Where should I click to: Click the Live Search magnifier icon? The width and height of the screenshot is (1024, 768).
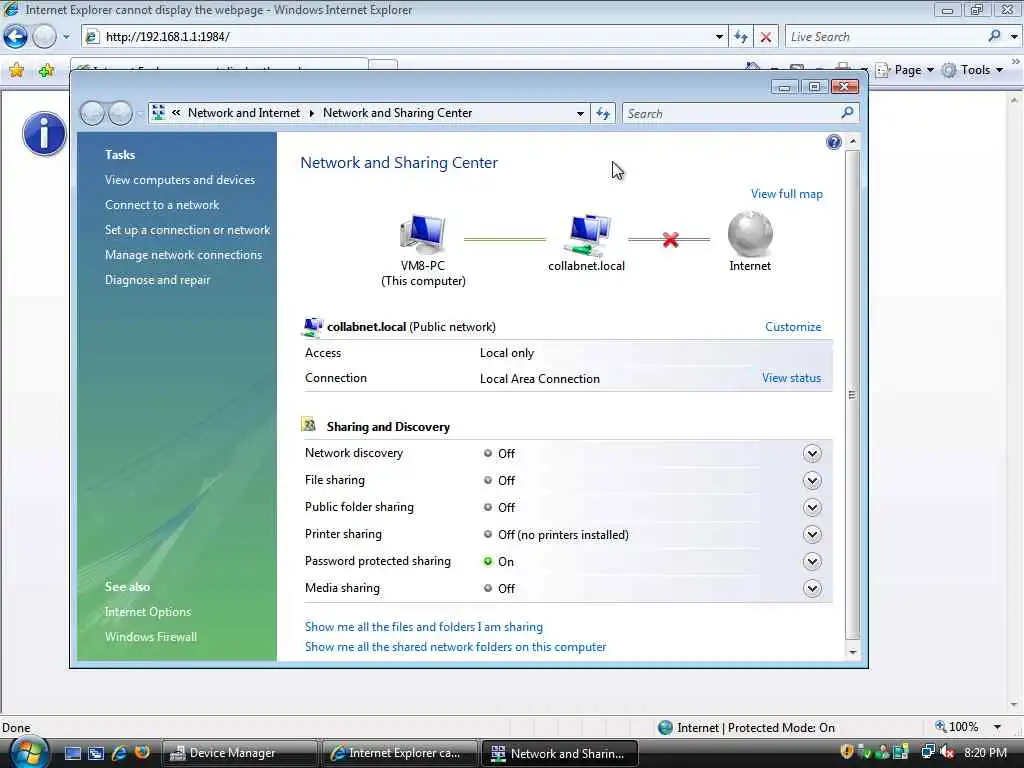994,37
